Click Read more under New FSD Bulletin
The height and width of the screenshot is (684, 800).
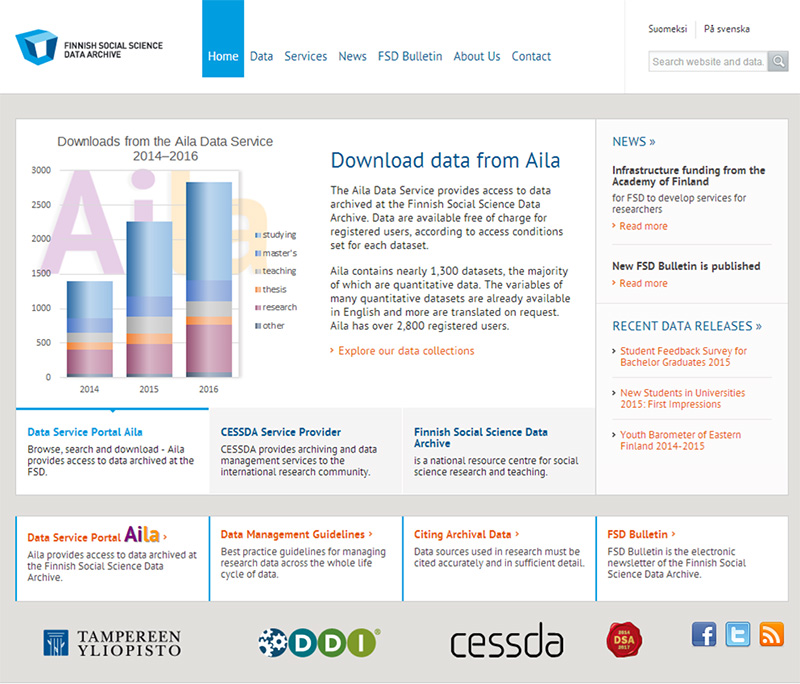[643, 284]
